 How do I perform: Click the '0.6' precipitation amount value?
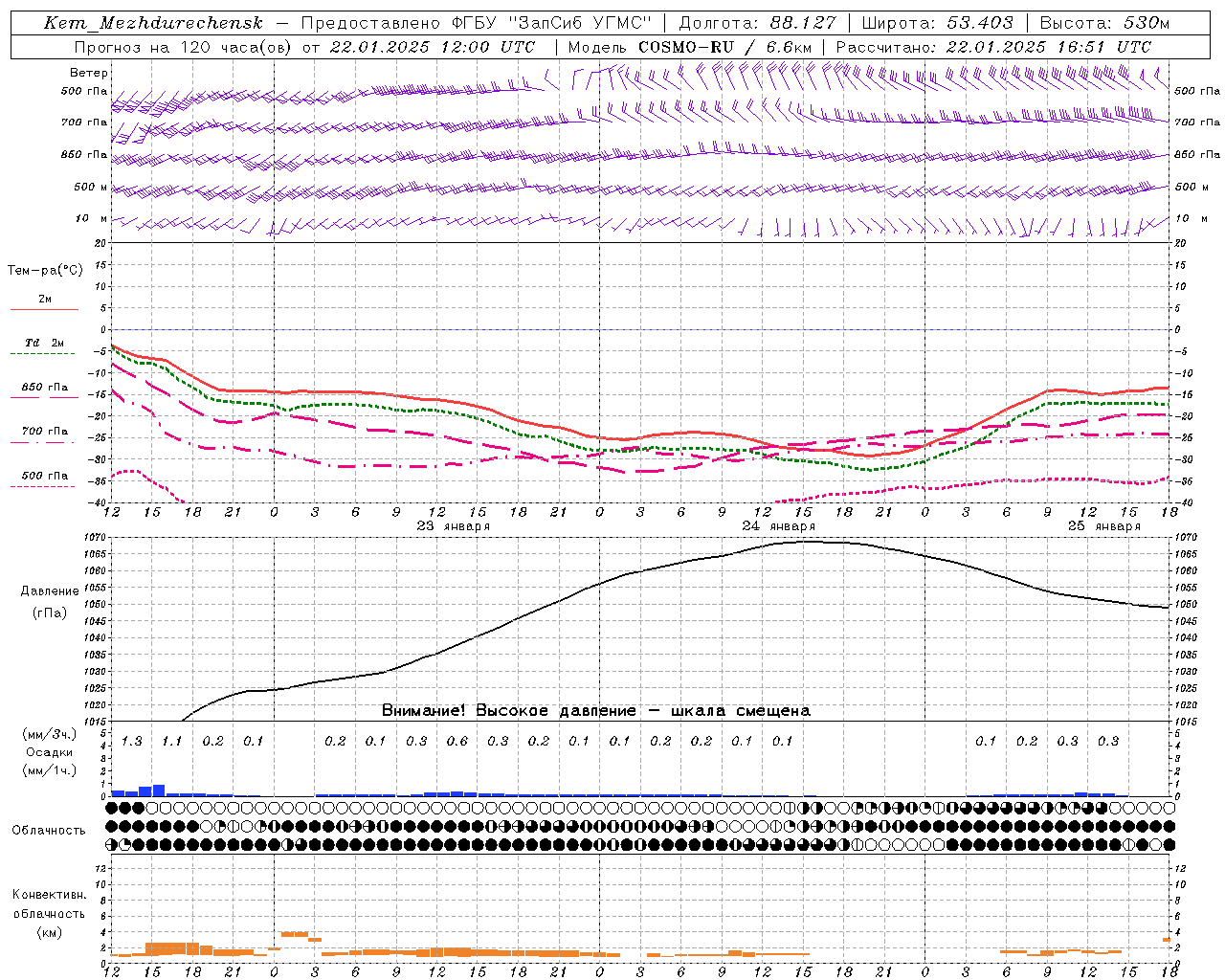click(x=457, y=742)
